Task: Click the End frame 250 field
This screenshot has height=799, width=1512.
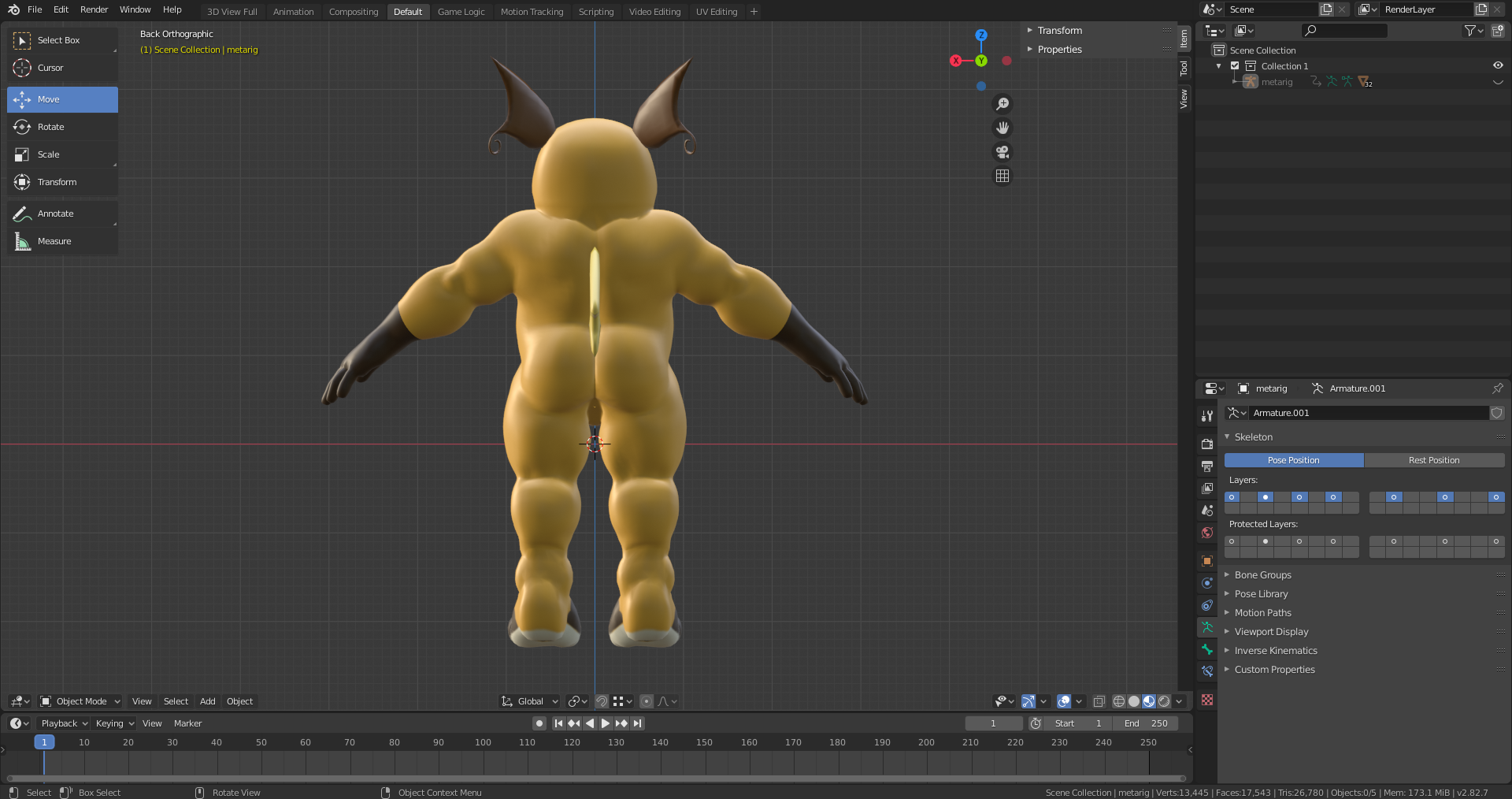Action: click(1147, 723)
